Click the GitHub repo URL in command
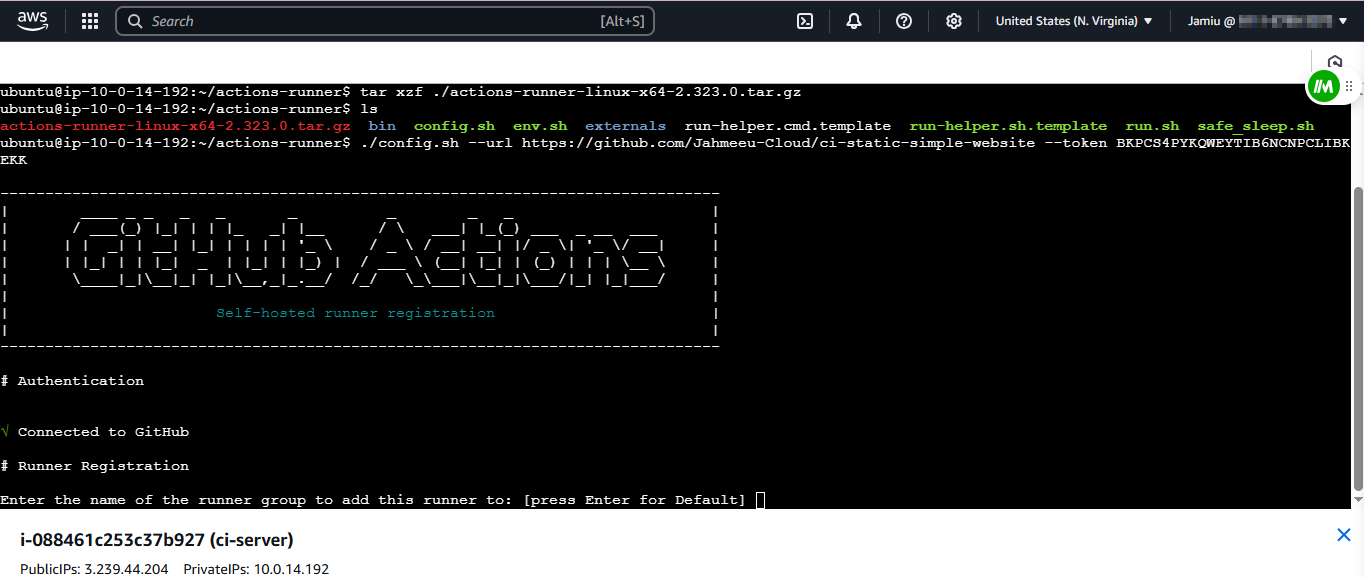1364x577 pixels. pos(778,143)
